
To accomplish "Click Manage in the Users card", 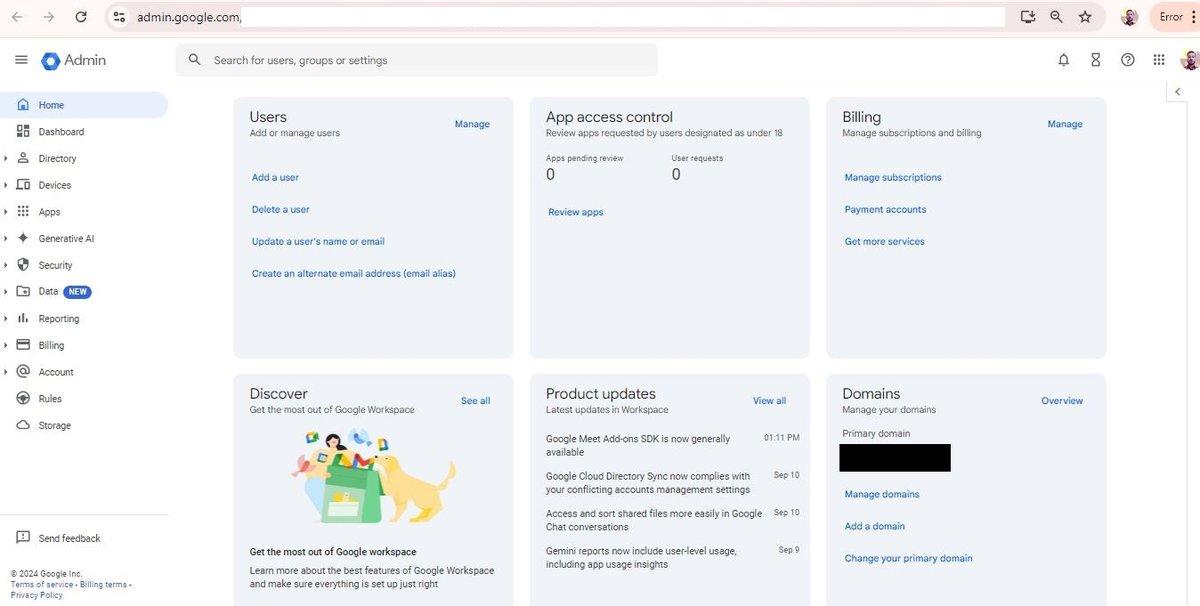I will pyautogui.click(x=472, y=124).
